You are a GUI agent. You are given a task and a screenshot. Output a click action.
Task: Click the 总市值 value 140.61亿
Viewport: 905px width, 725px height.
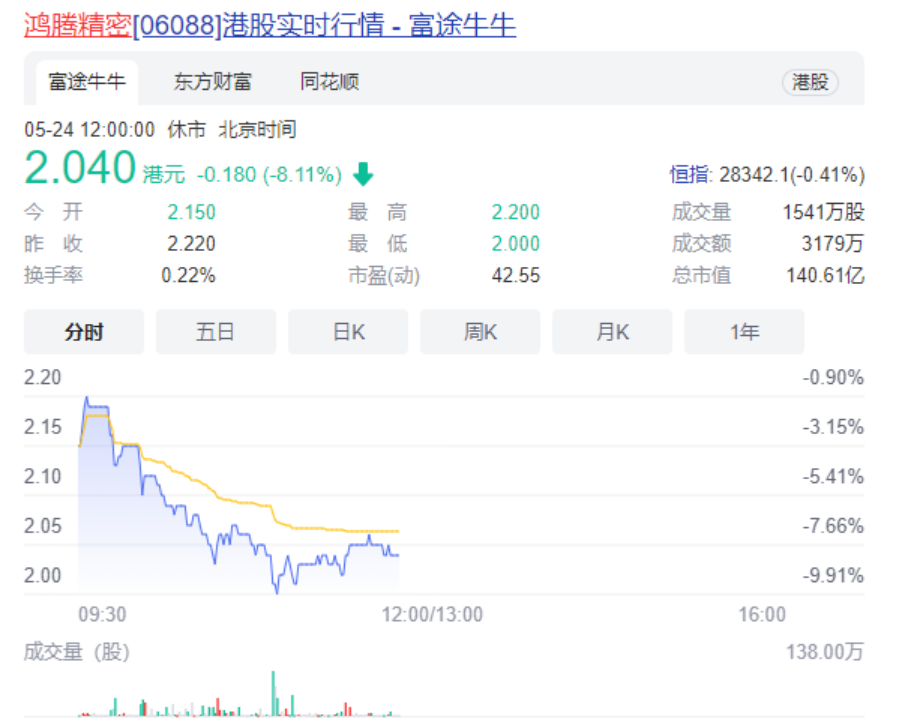click(825, 275)
